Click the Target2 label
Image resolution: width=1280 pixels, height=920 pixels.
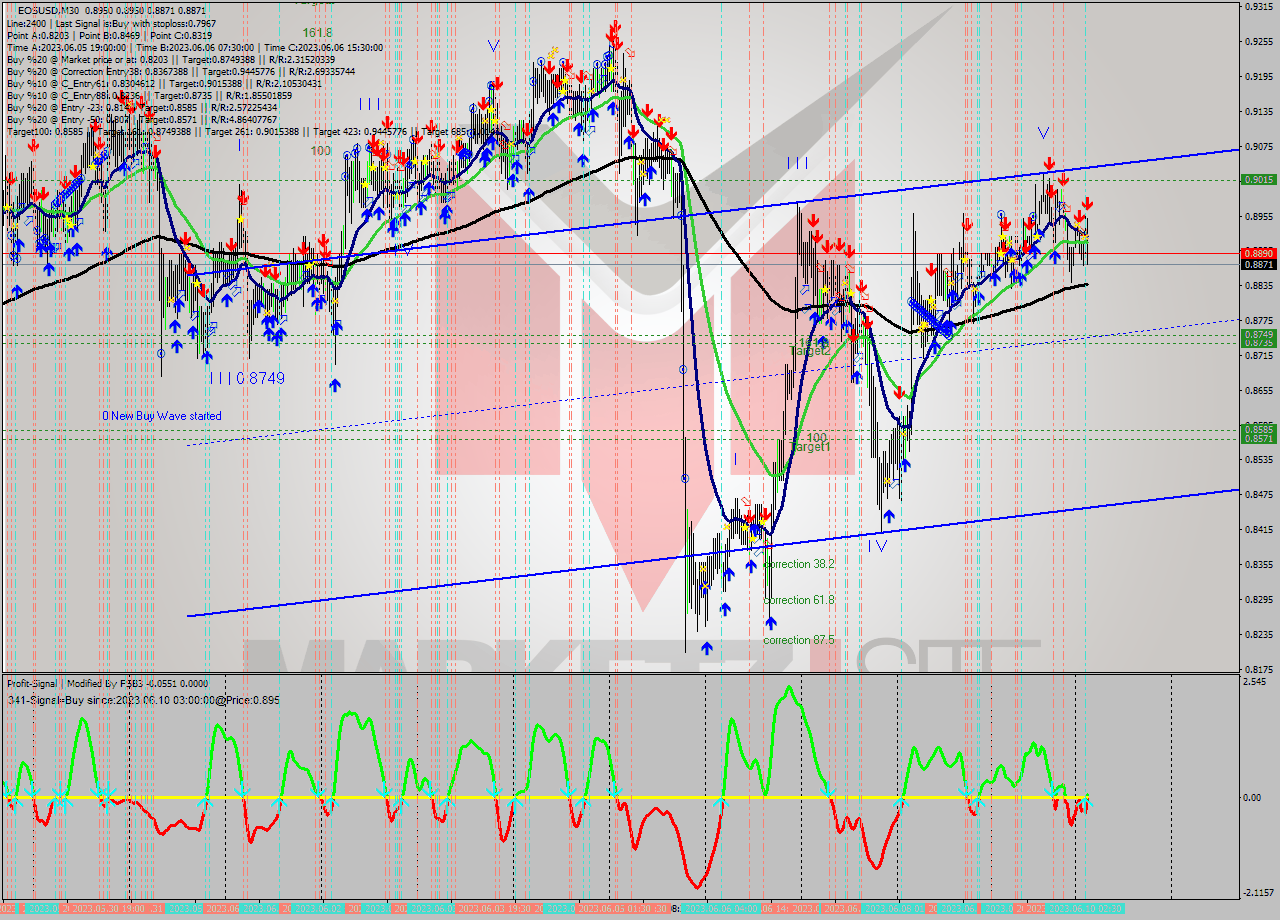click(810, 351)
